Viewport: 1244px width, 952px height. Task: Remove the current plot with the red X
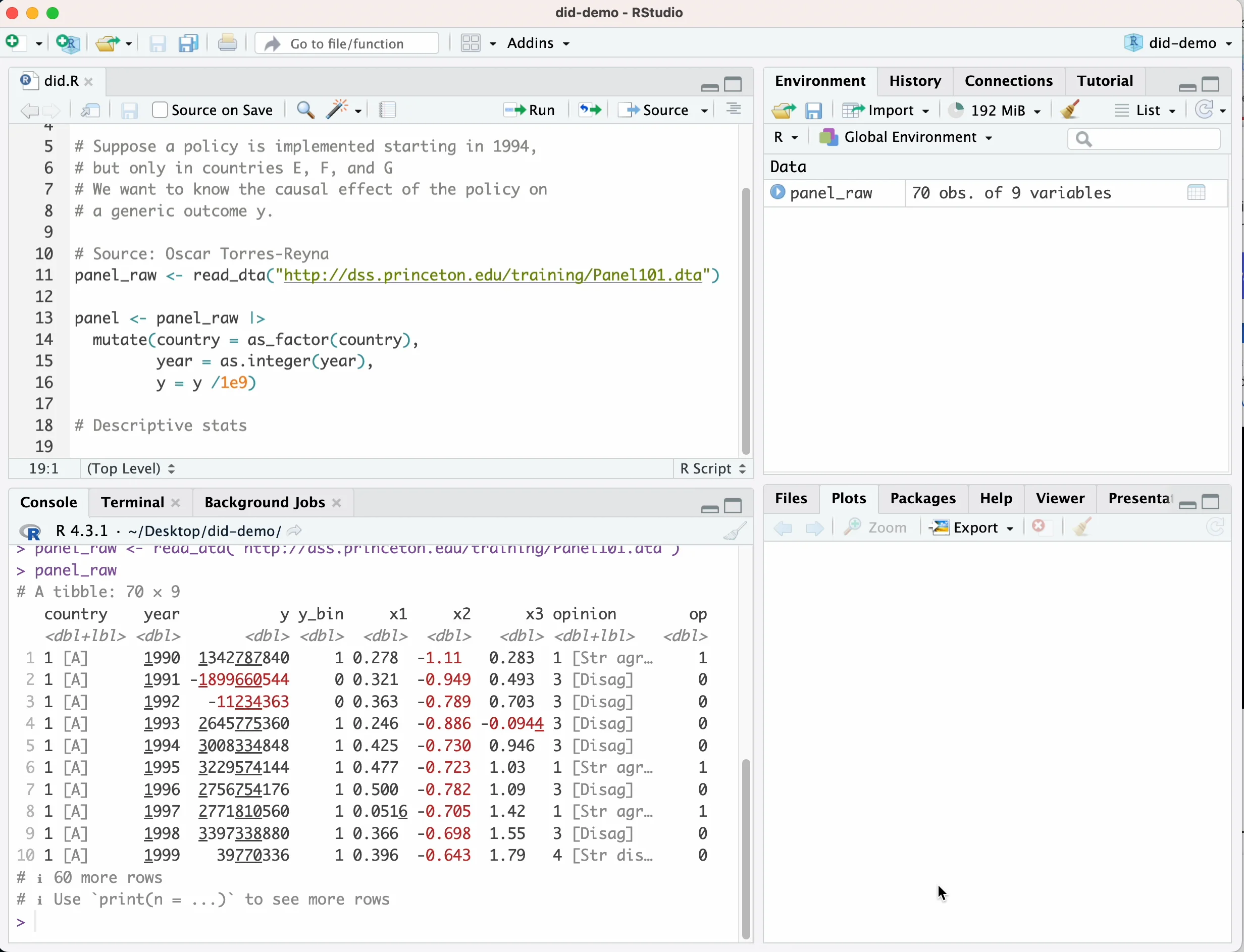(x=1040, y=527)
